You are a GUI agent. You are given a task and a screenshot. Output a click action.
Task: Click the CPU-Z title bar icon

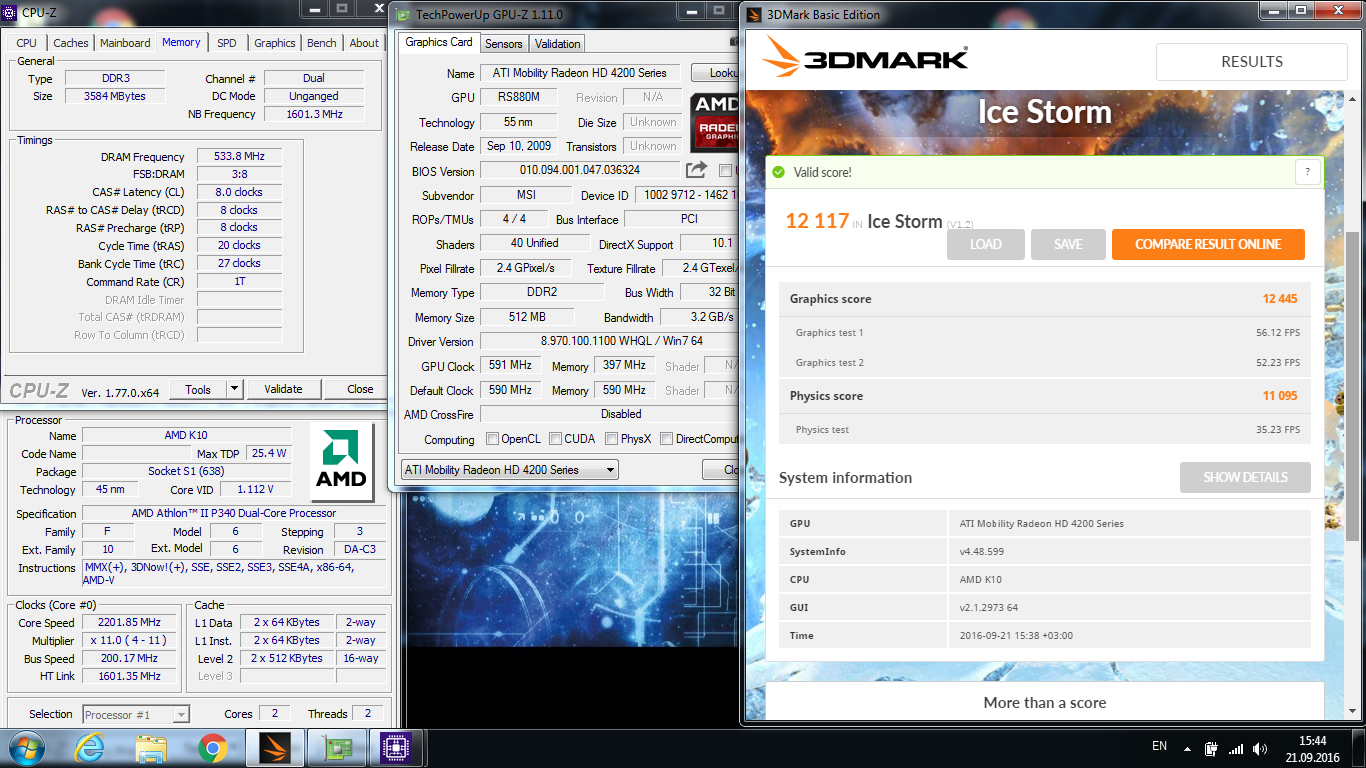(11, 13)
